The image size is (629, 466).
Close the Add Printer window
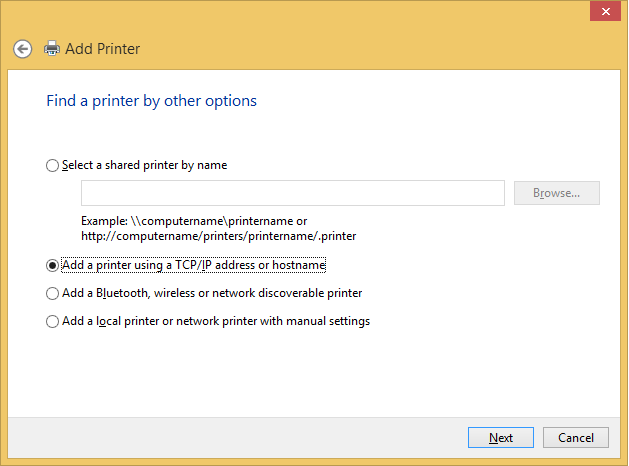(x=602, y=12)
